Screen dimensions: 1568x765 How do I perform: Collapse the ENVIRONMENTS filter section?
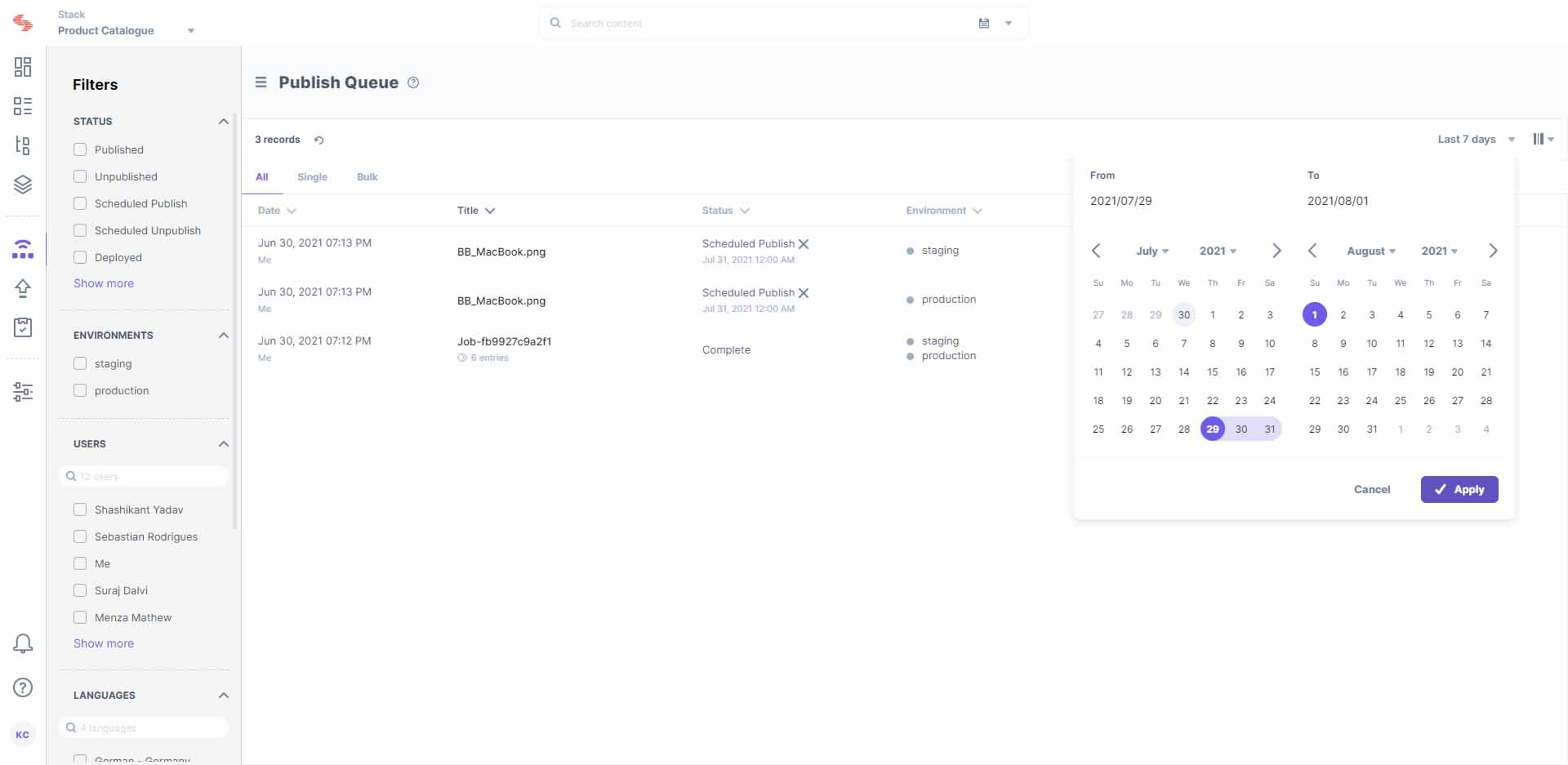coord(223,335)
